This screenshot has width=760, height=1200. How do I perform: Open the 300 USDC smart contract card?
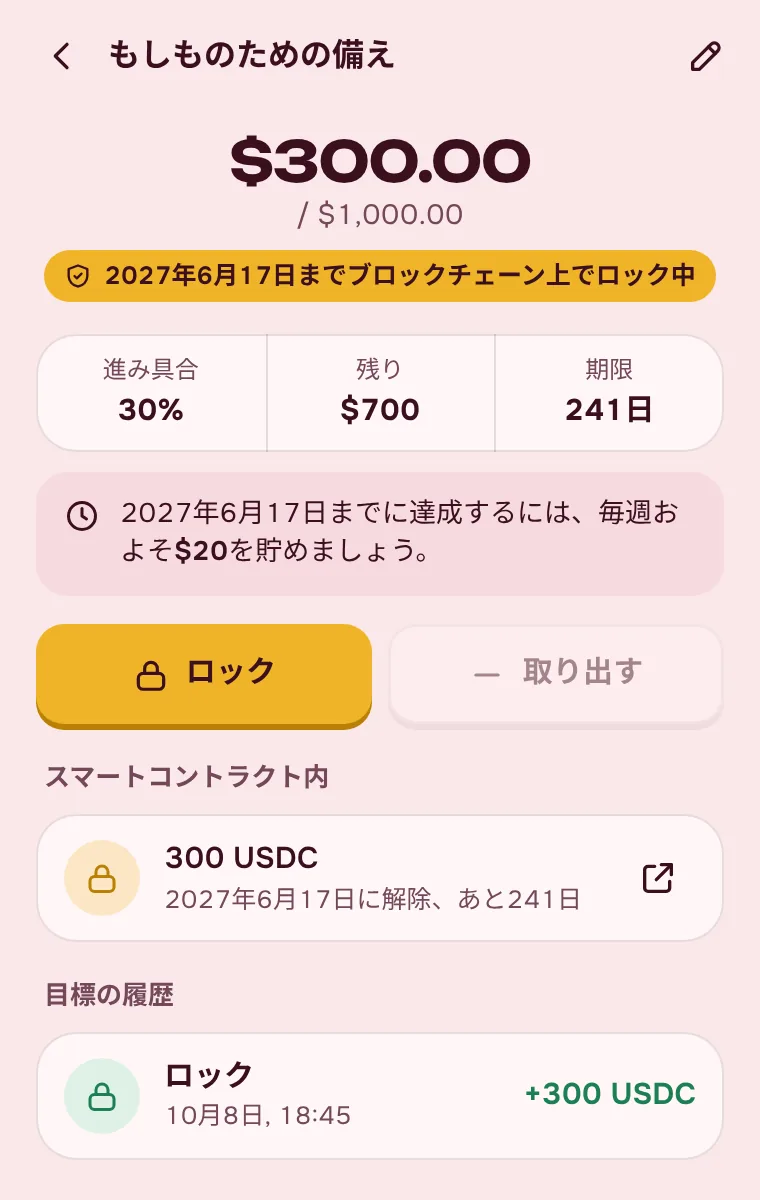click(380, 878)
